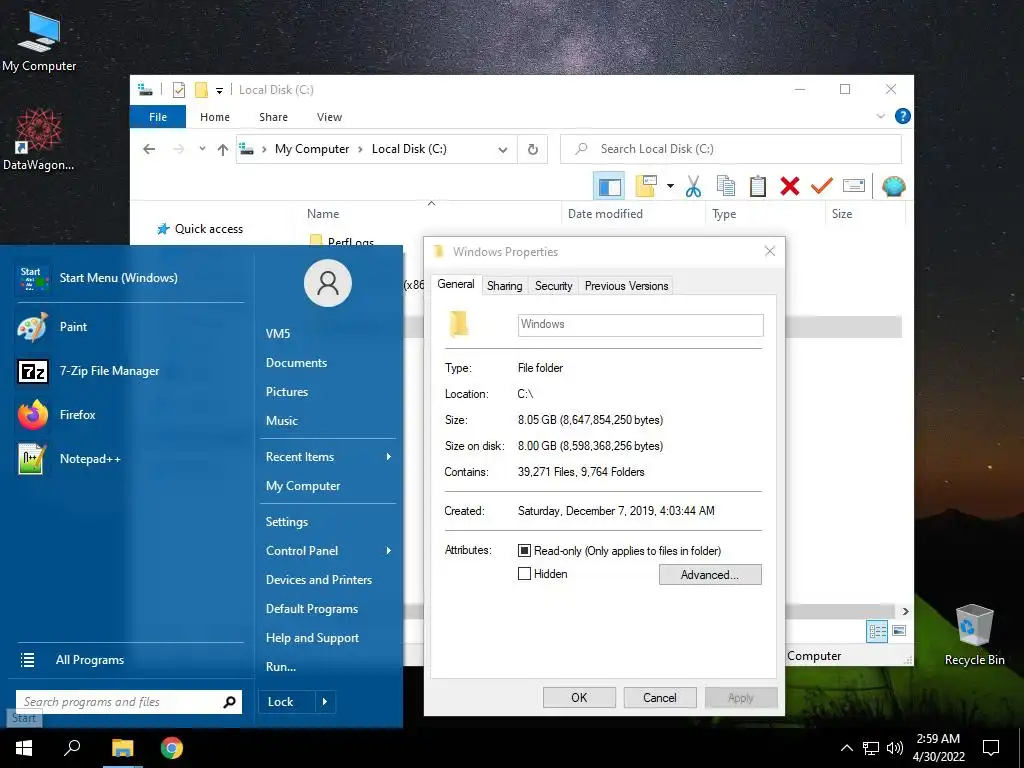Open Start Menu (Windows) entry

[x=129, y=278]
